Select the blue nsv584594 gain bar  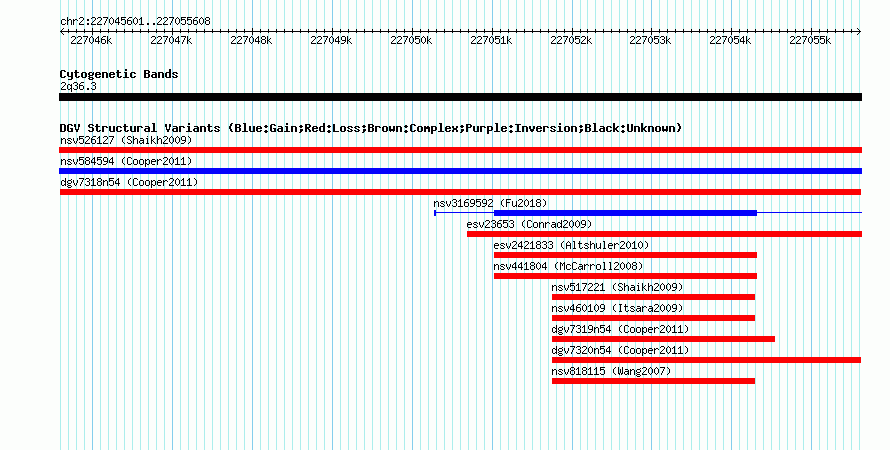[x=460, y=171]
